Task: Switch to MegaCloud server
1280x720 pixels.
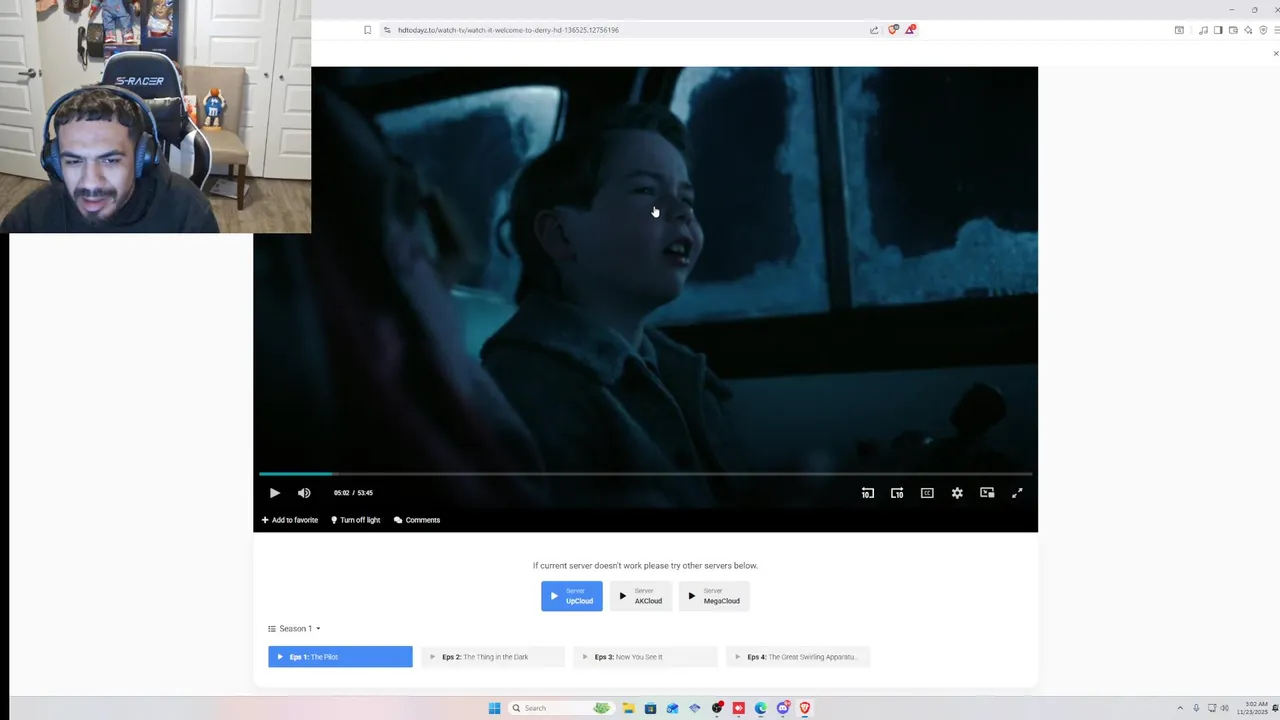Action: [x=714, y=596]
